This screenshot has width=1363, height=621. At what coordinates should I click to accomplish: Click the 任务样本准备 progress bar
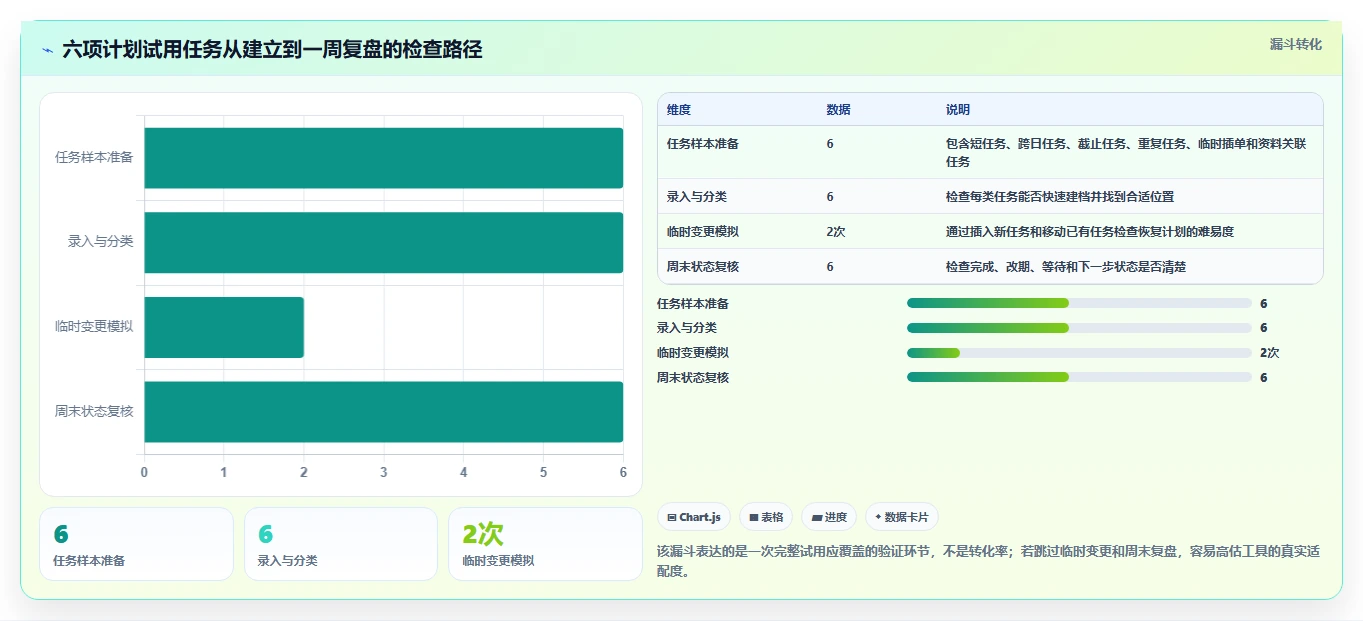tap(1079, 303)
